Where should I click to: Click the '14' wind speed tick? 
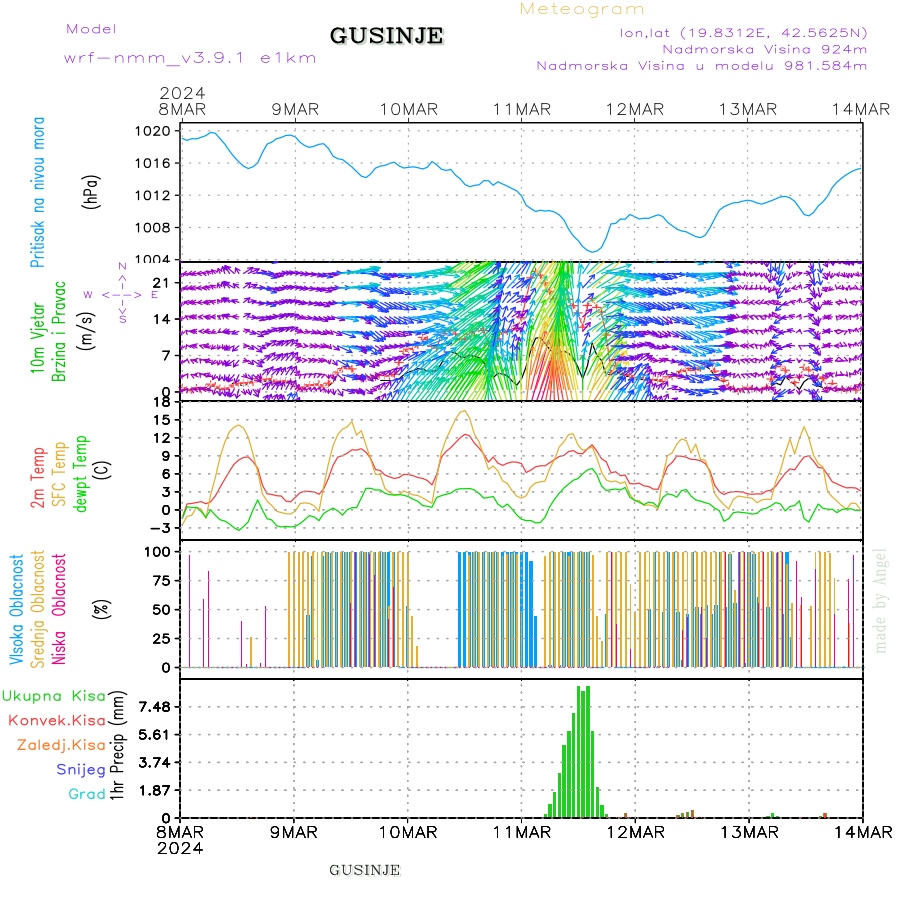(162, 319)
